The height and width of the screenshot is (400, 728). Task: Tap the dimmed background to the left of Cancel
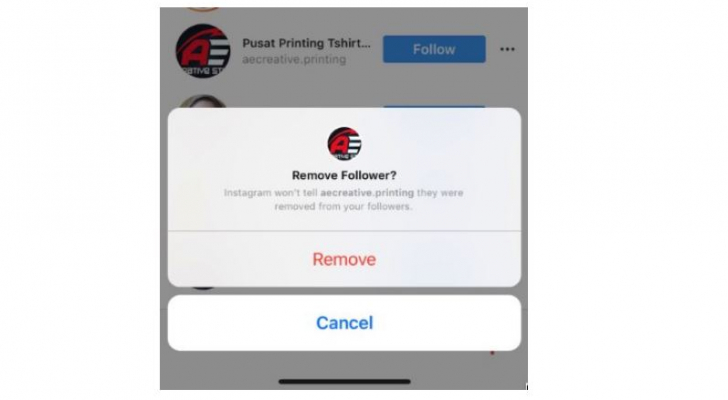pos(163,323)
